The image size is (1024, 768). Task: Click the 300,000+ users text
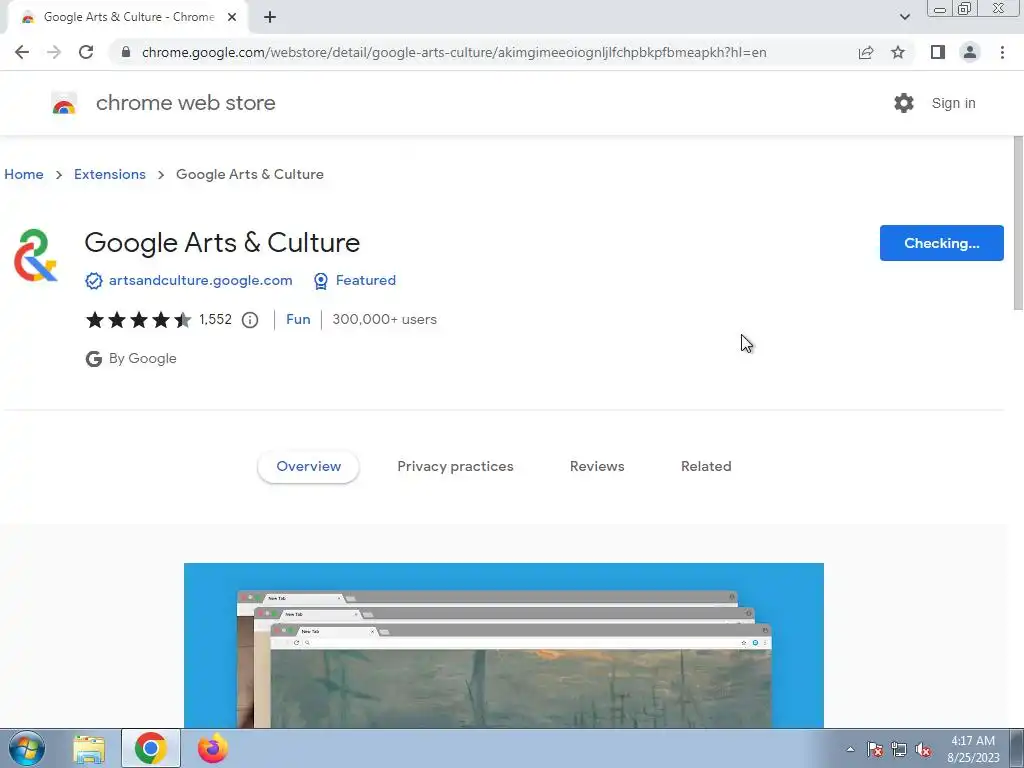385,319
